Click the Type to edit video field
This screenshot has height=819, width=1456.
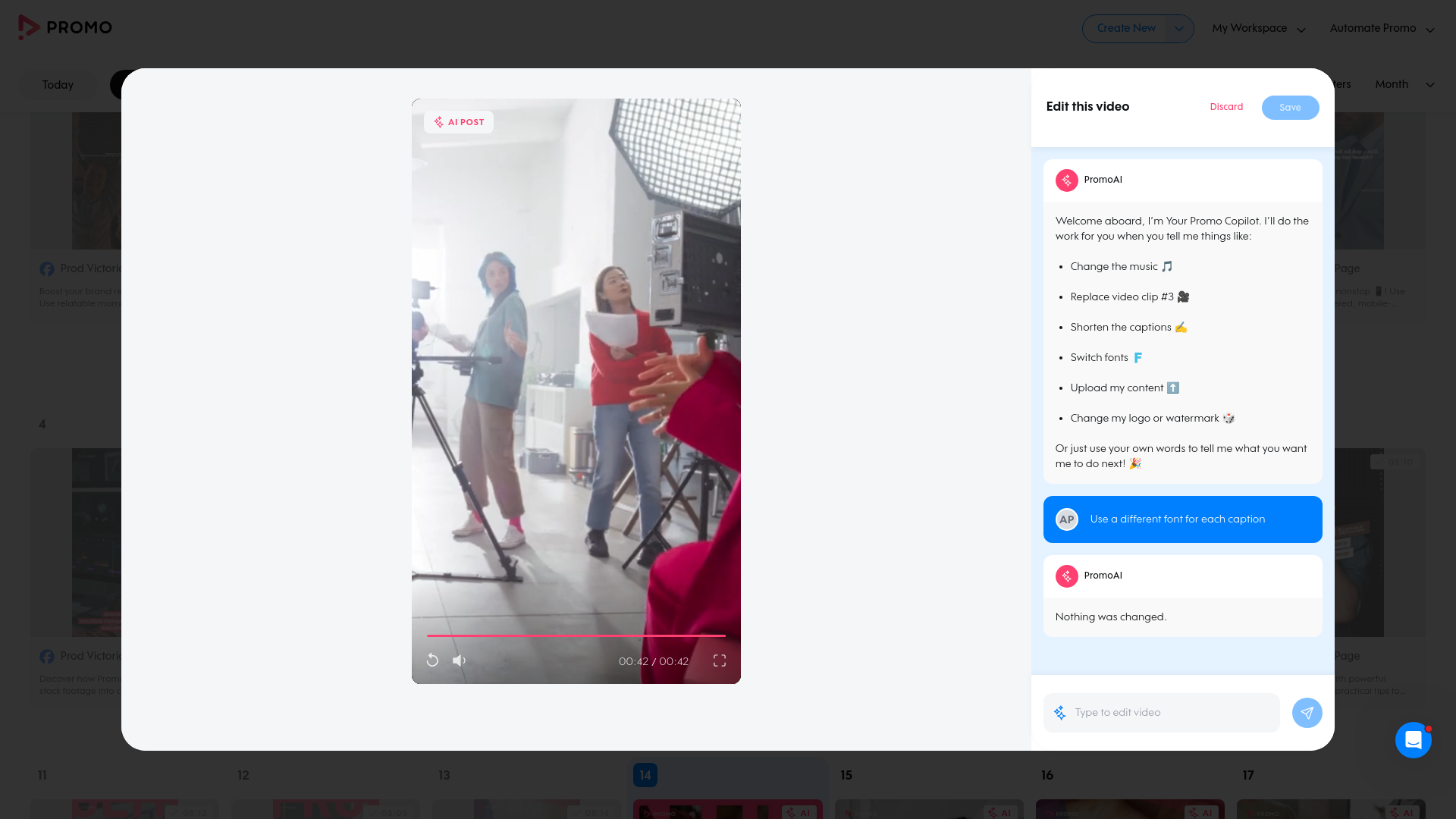click(x=1162, y=713)
